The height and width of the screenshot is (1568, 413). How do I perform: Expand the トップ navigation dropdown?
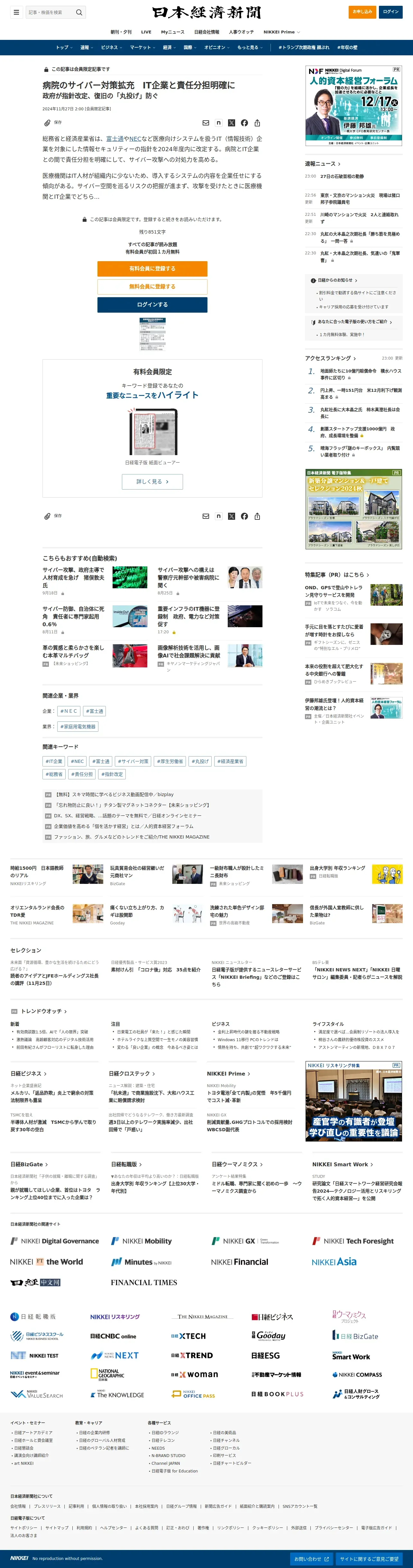click(64, 48)
